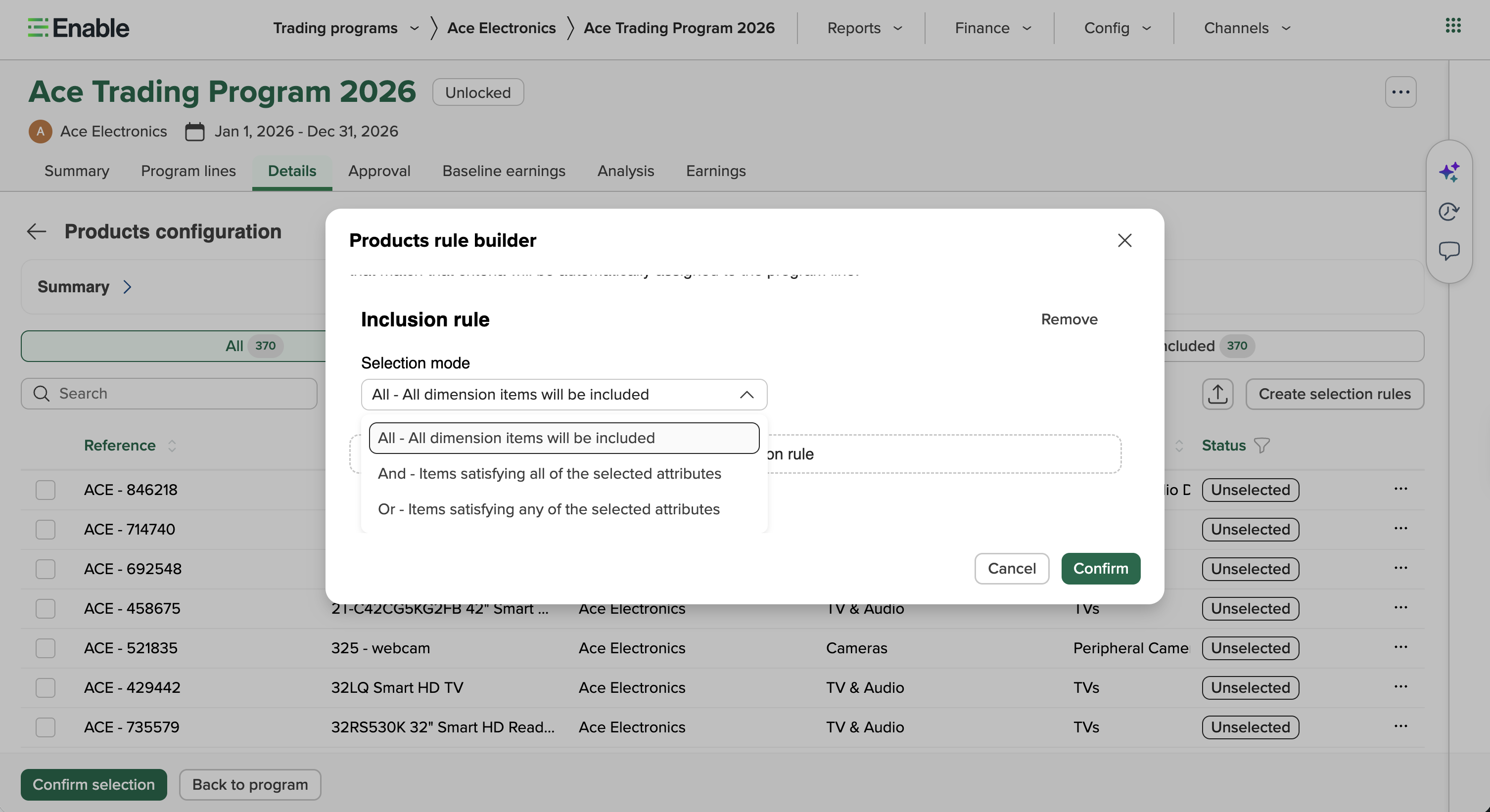Click the back arrow beside Products configuration

coord(37,231)
